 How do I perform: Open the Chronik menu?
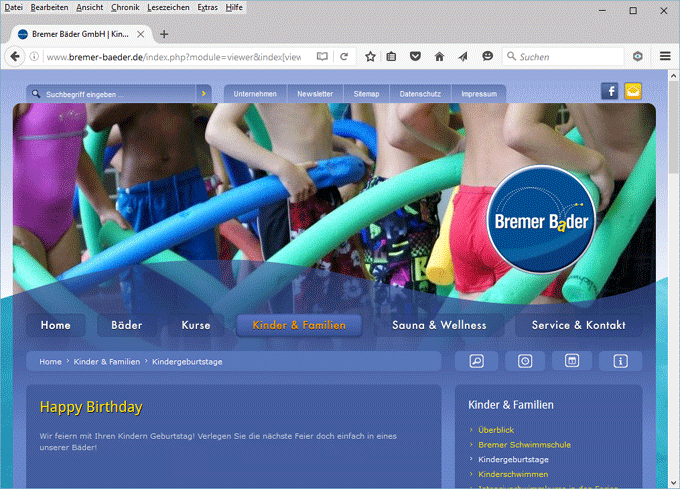125,7
